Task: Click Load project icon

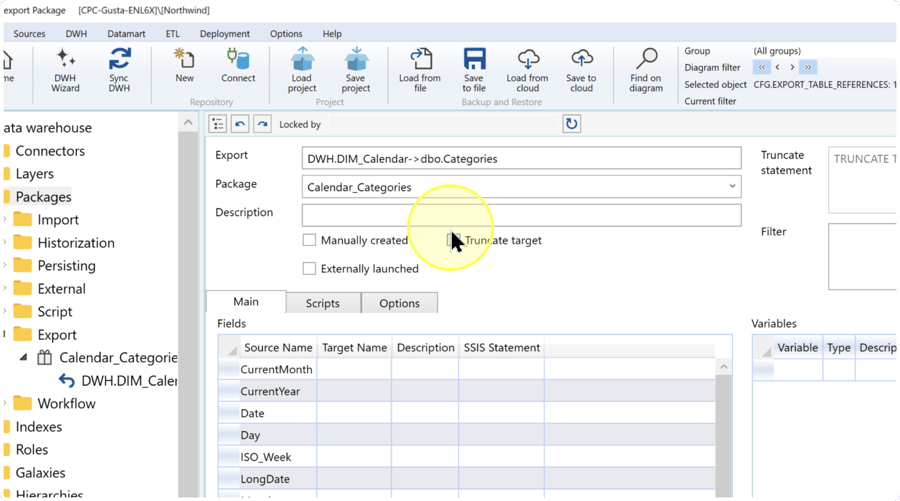Action: [301, 71]
